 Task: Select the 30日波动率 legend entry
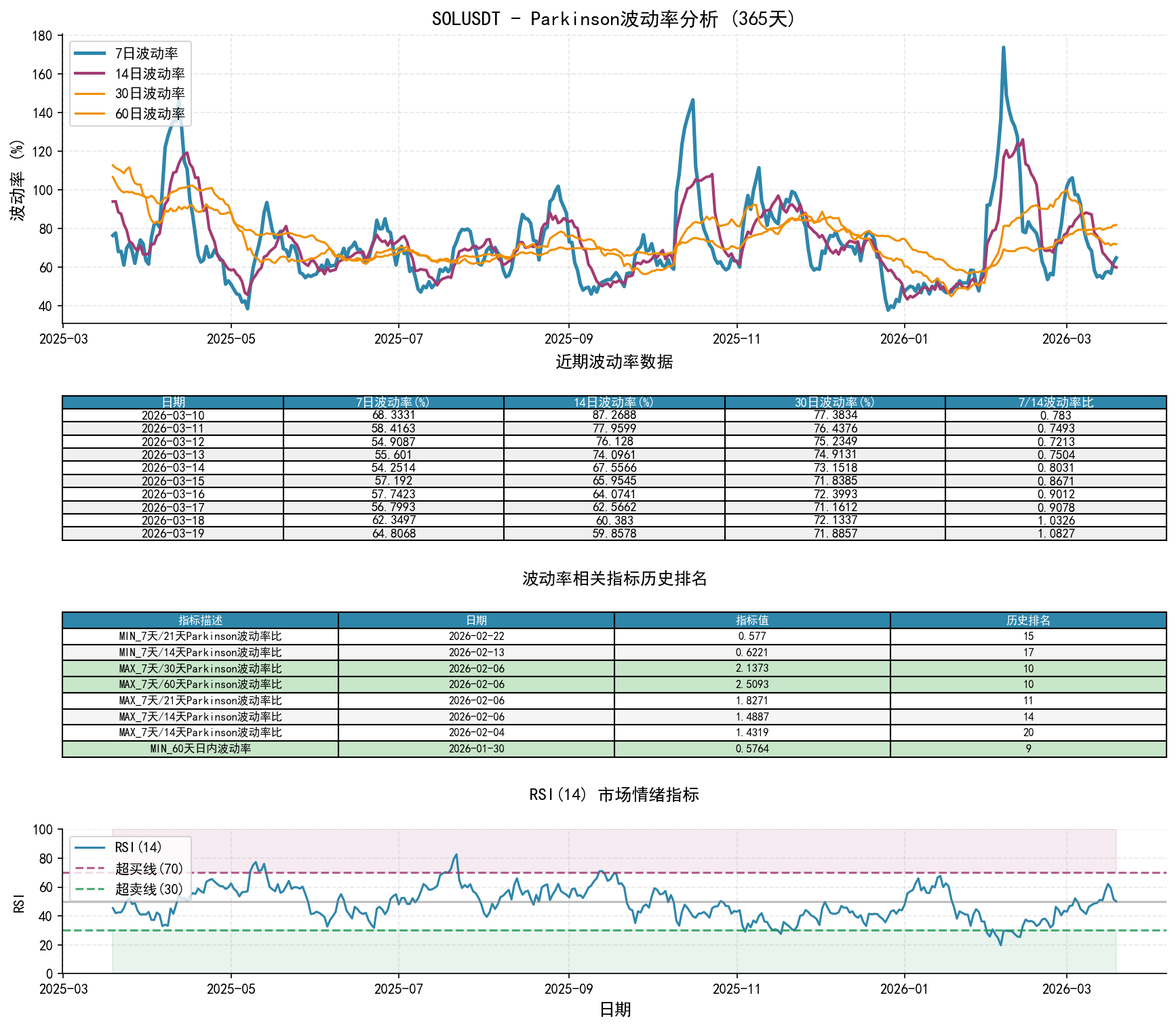pos(149,94)
